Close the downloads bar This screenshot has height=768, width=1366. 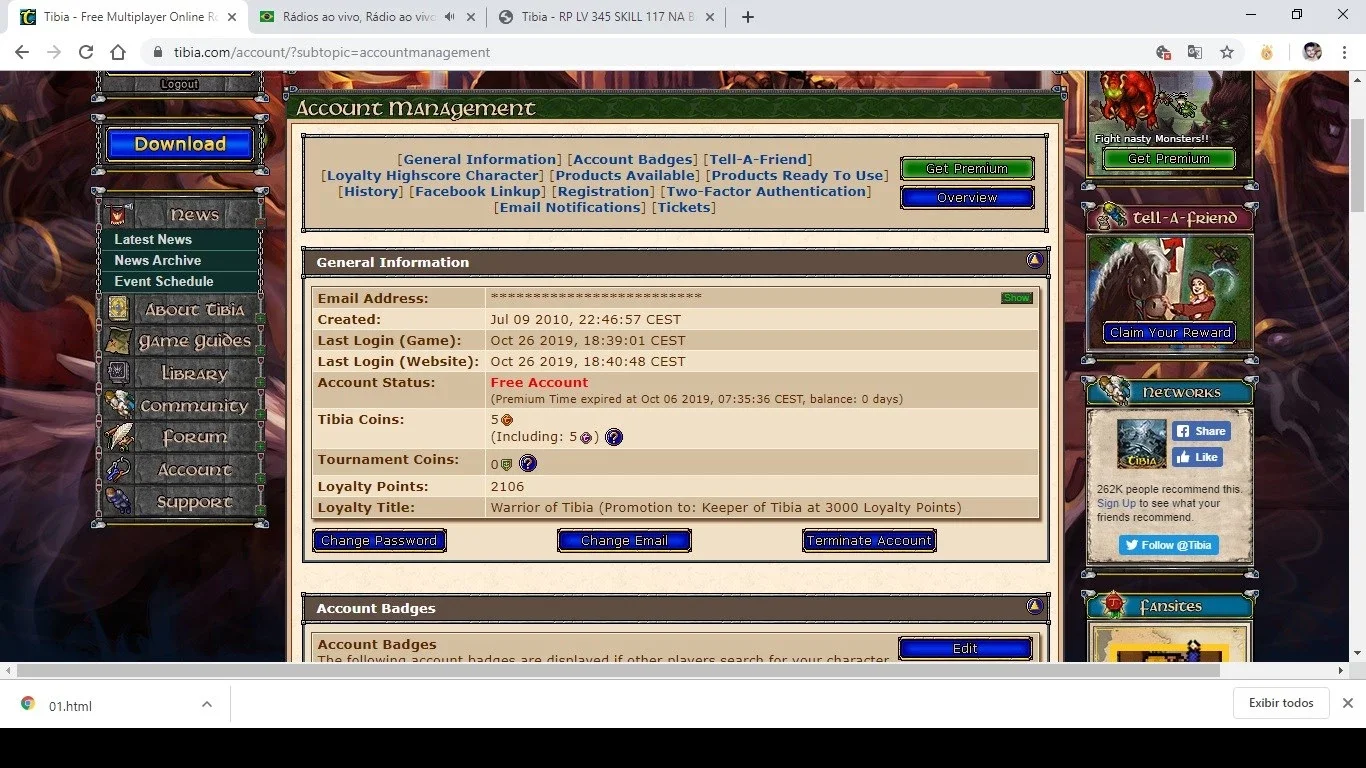(x=1347, y=703)
